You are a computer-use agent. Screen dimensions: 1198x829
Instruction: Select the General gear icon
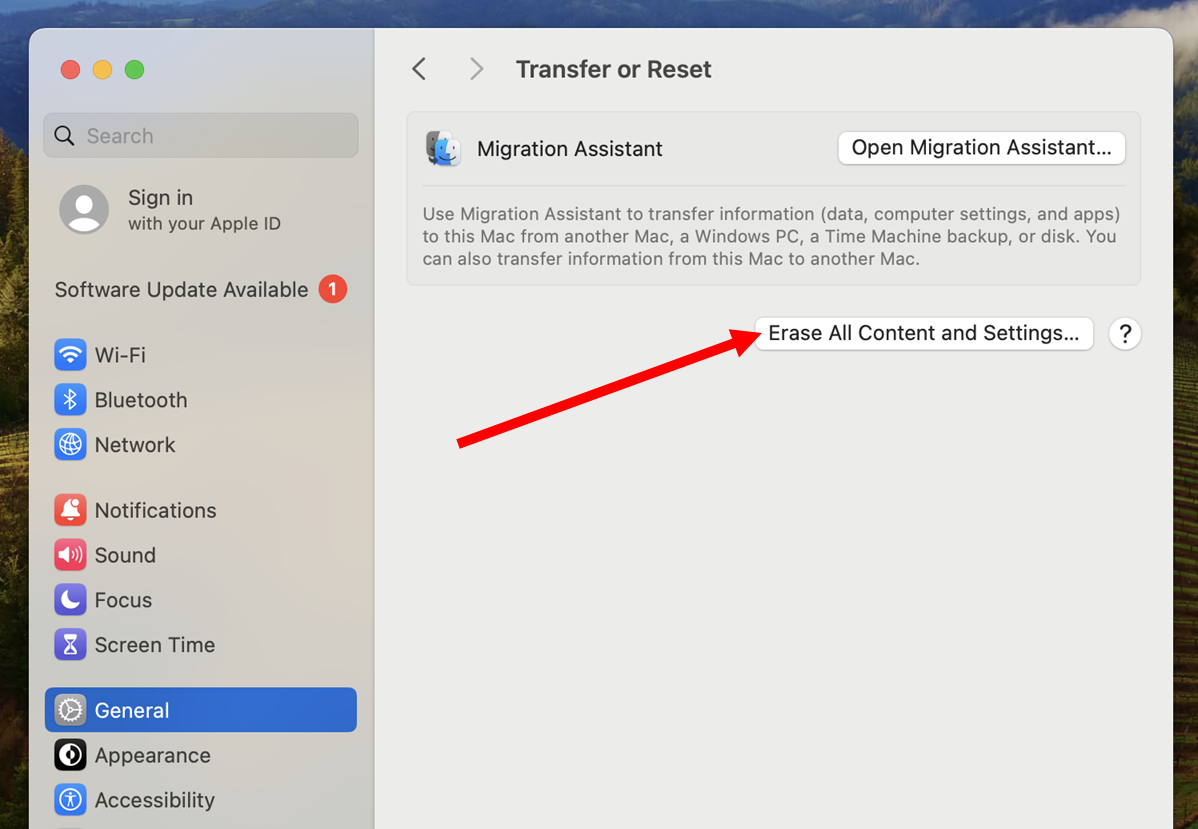pos(70,710)
